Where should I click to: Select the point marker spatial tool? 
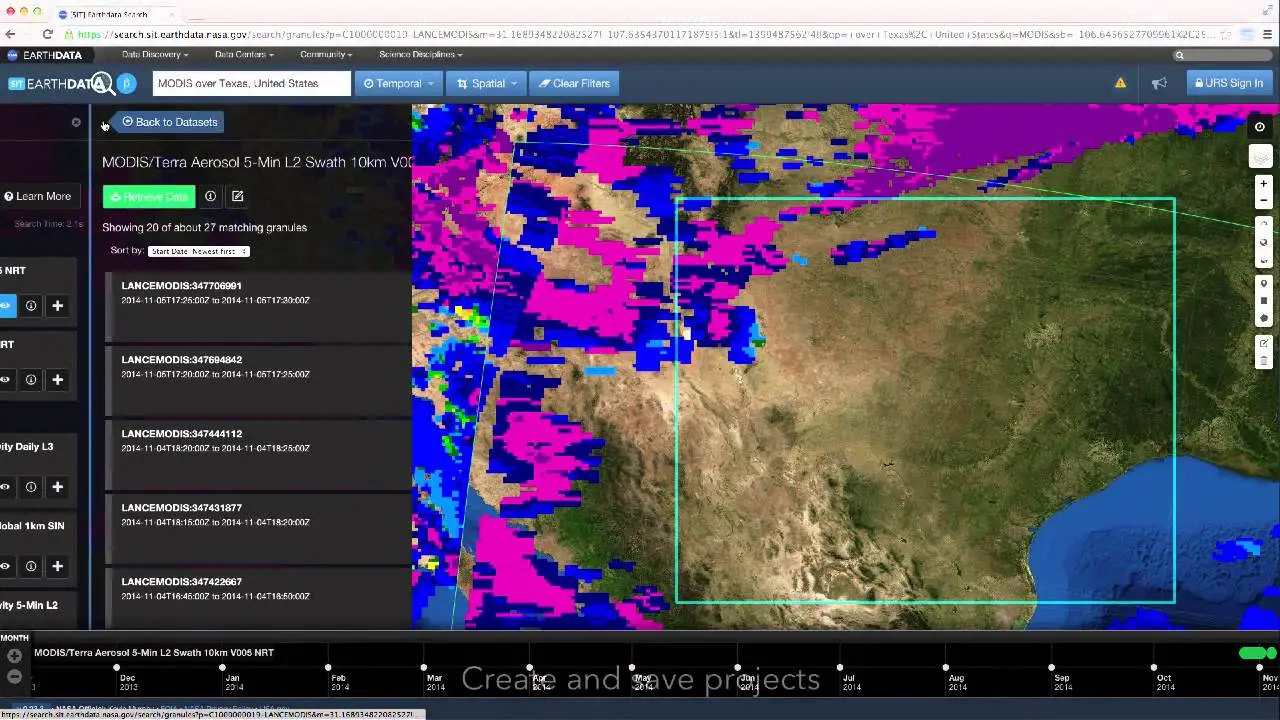[x=1264, y=284]
